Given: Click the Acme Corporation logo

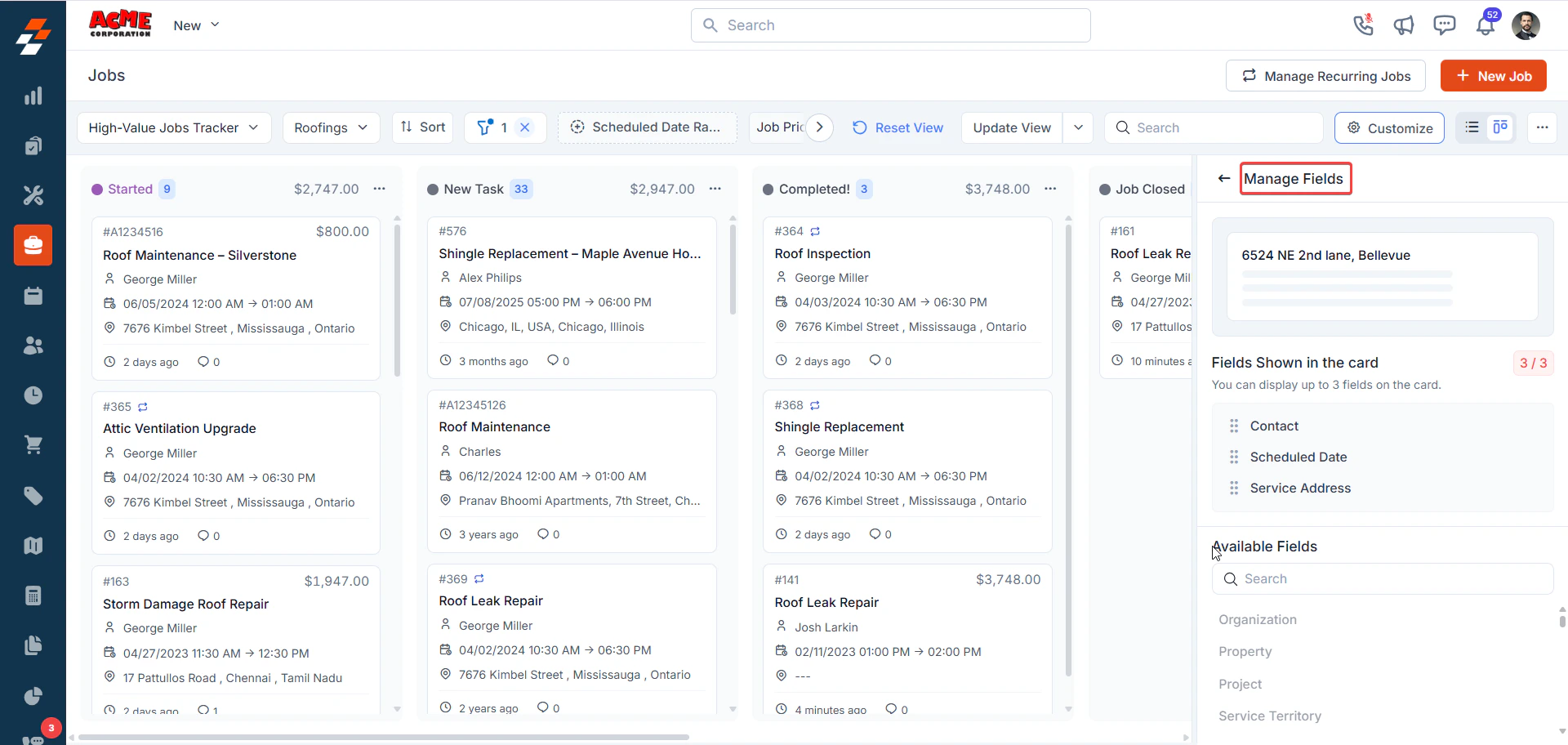Looking at the screenshot, I should click(x=120, y=24).
